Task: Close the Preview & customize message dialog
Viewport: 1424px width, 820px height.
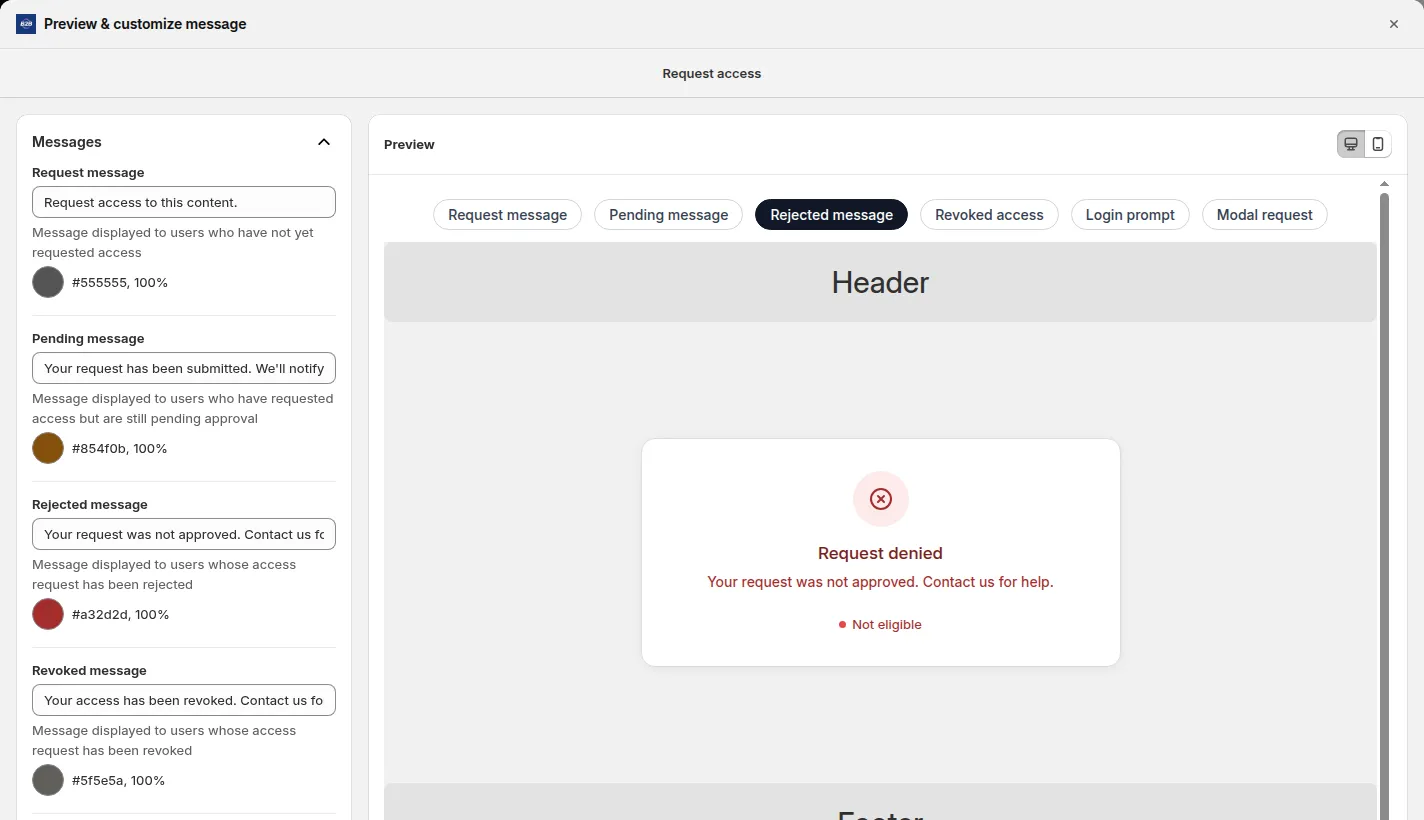Action: pos(1394,24)
